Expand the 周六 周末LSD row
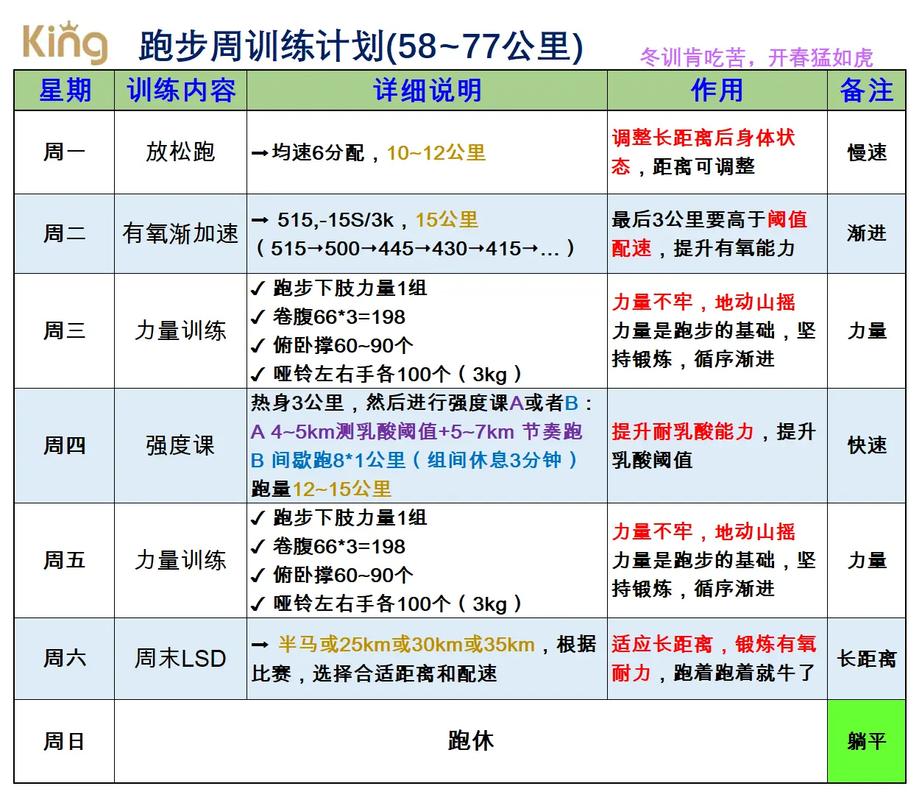This screenshot has height=800, width=922. click(180, 658)
